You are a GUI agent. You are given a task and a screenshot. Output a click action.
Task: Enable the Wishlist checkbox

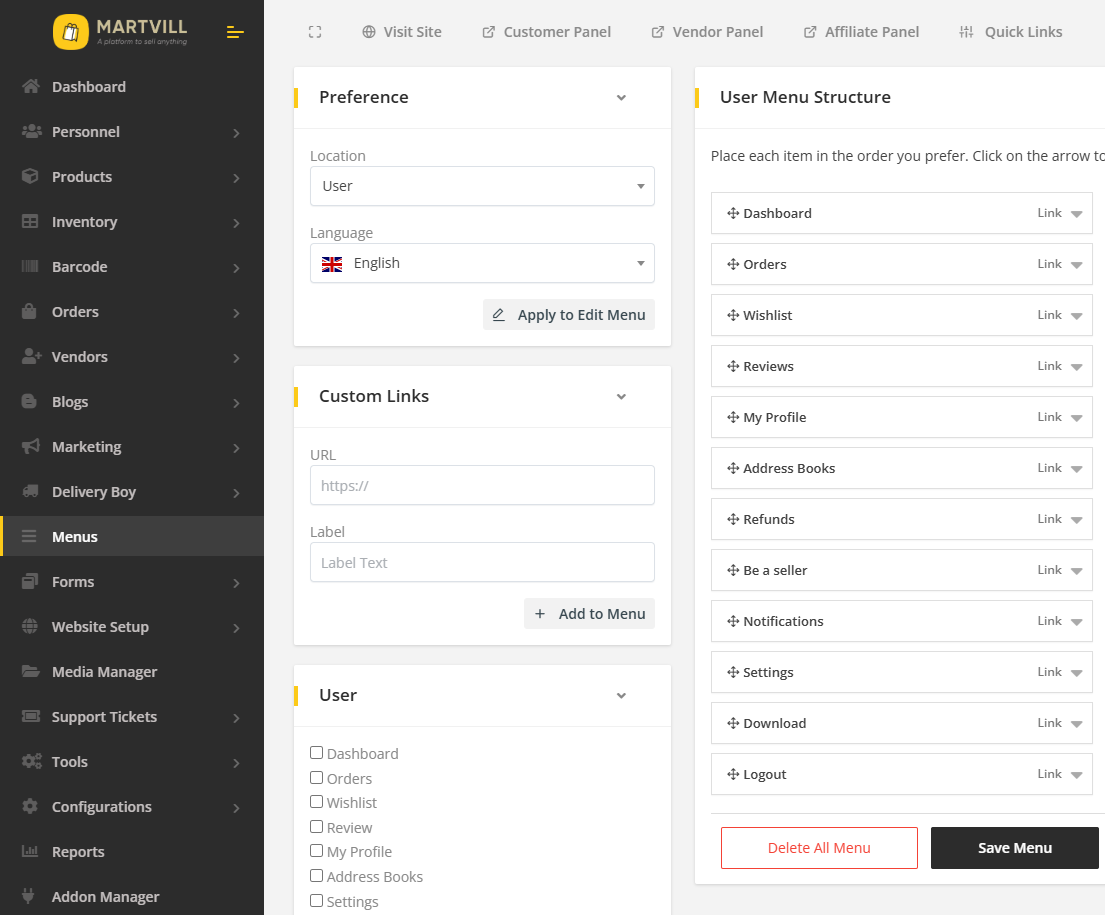pos(317,802)
